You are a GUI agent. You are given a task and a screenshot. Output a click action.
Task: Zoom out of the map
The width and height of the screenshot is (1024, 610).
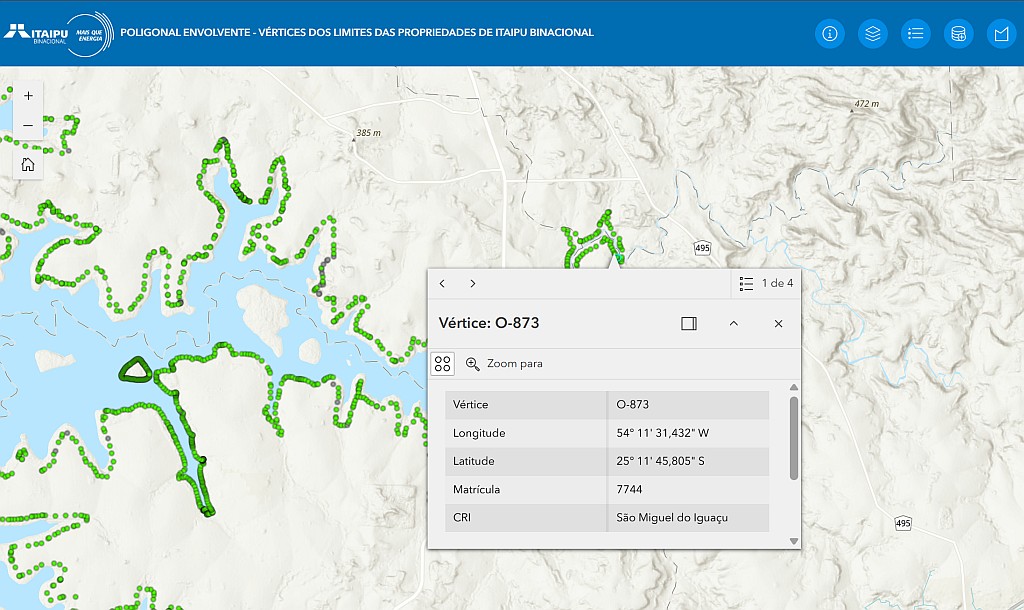(28, 125)
